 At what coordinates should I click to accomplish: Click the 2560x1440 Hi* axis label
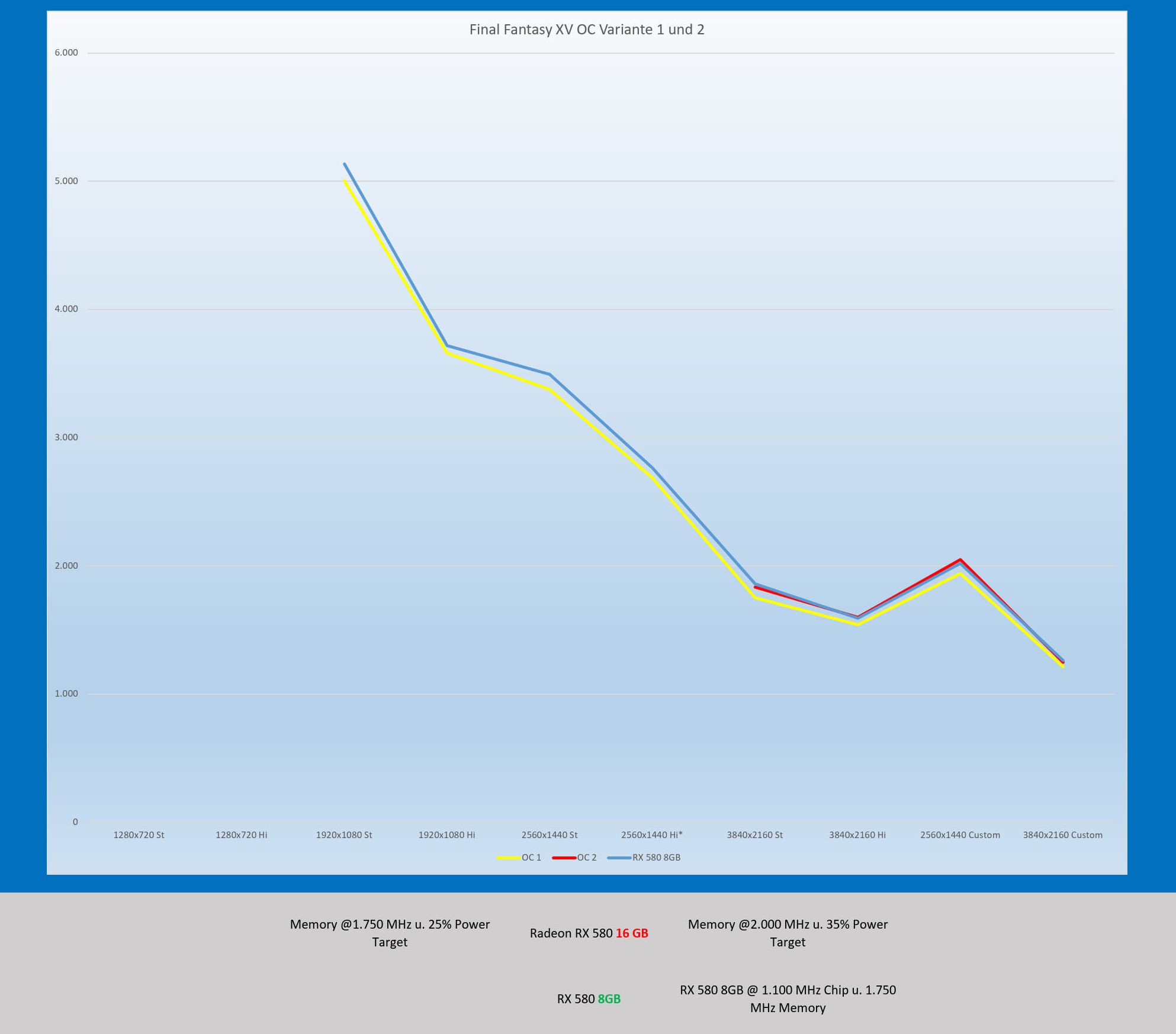coord(651,835)
